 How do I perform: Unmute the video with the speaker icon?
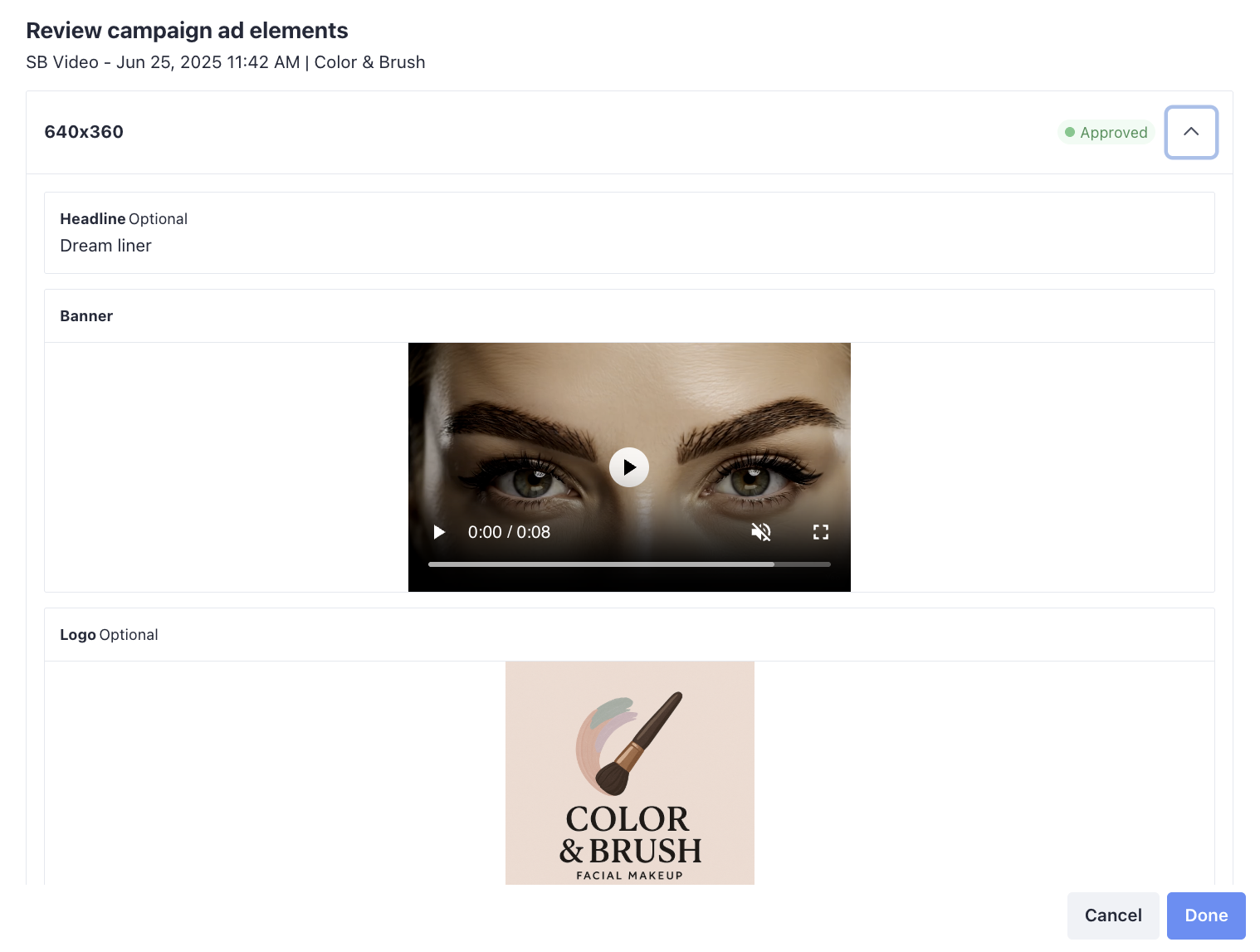pyautogui.click(x=761, y=532)
